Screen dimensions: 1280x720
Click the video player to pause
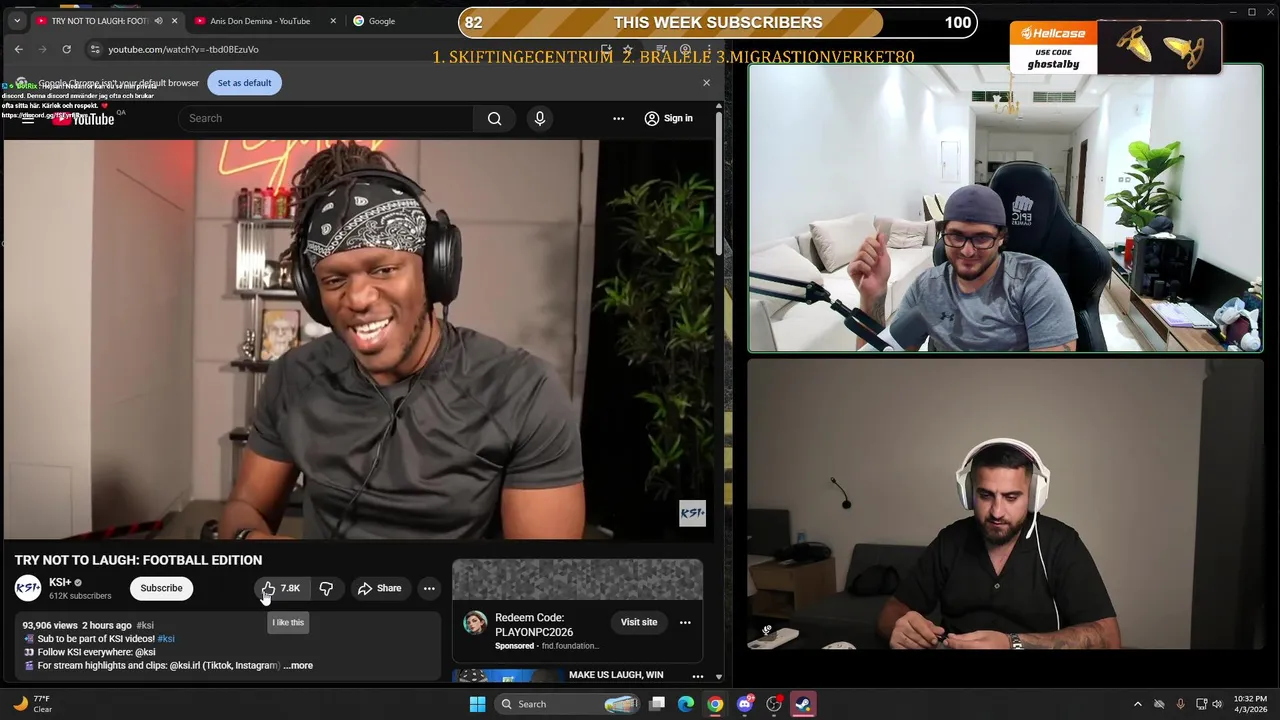(x=359, y=340)
